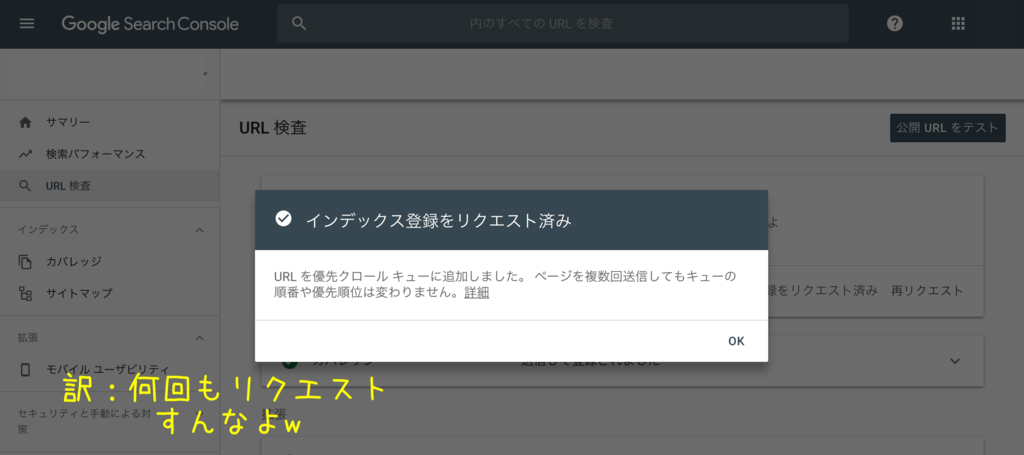Expand the coverage row chevron on right

pyautogui.click(x=954, y=360)
